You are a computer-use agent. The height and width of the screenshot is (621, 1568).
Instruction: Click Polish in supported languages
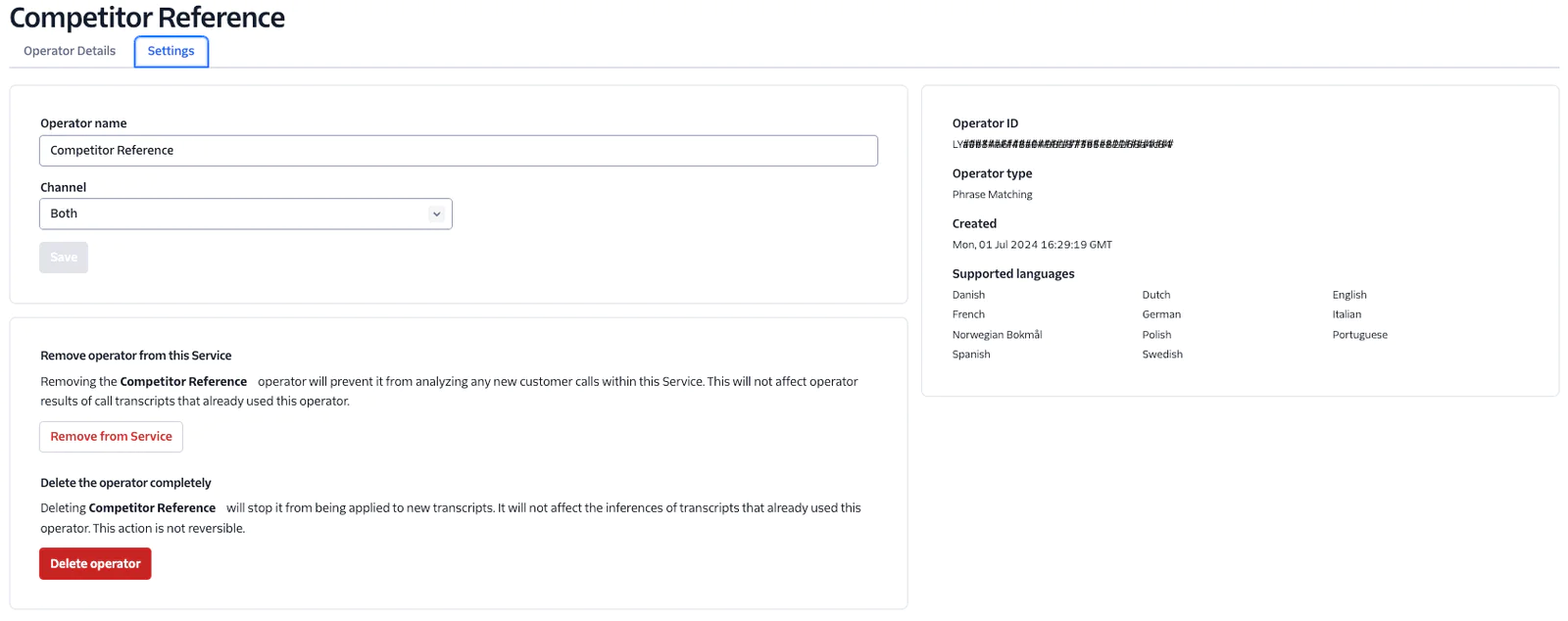[x=1156, y=335]
